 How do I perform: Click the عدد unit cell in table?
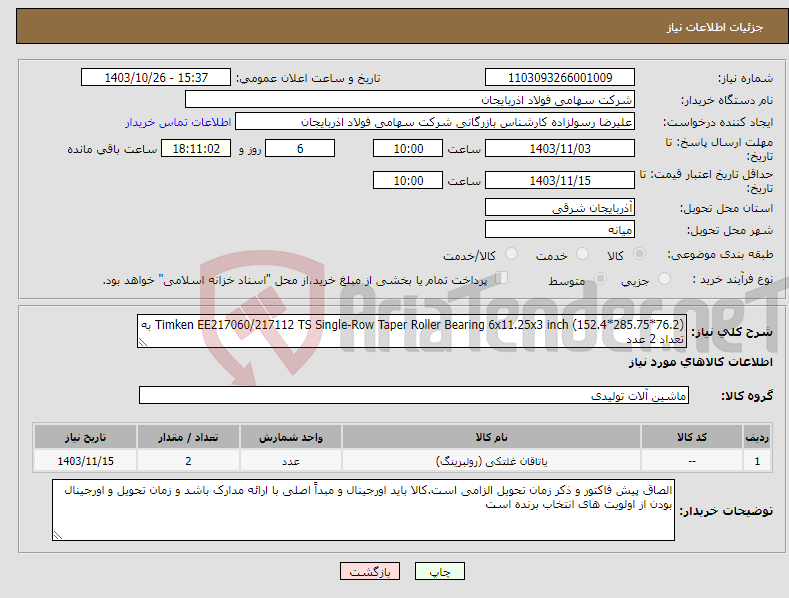pyautogui.click(x=291, y=461)
